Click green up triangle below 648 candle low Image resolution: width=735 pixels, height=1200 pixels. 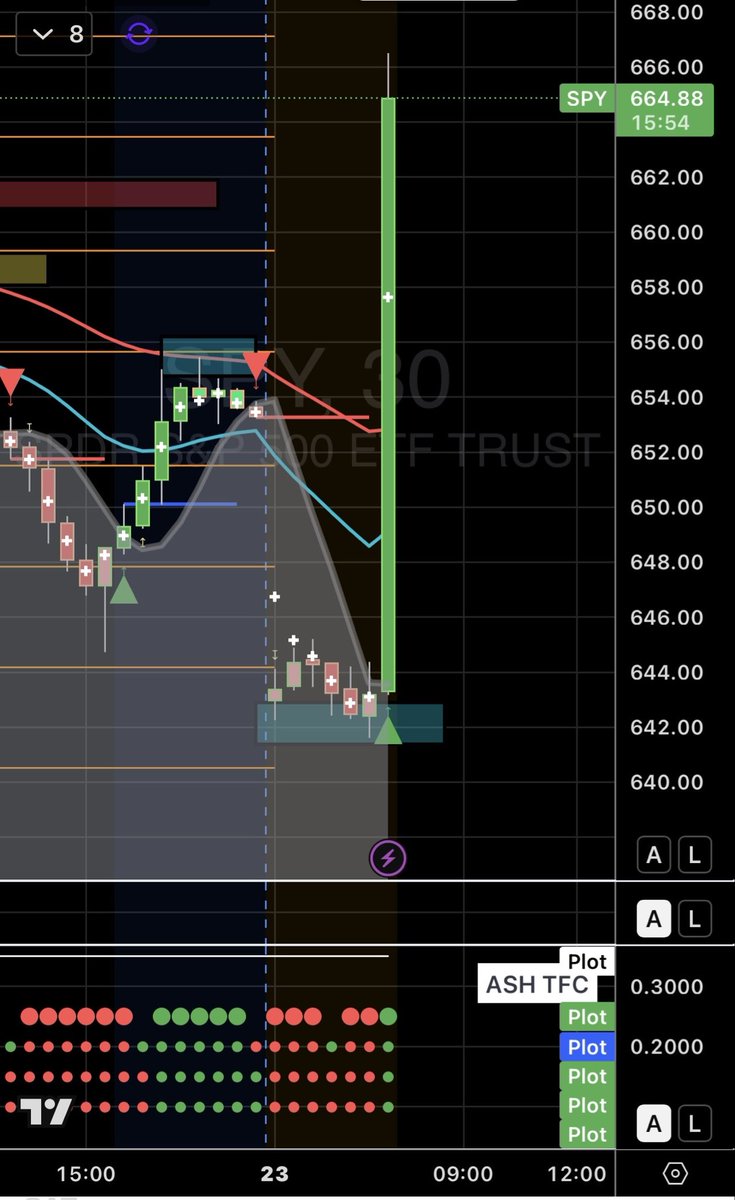pyautogui.click(x=123, y=588)
